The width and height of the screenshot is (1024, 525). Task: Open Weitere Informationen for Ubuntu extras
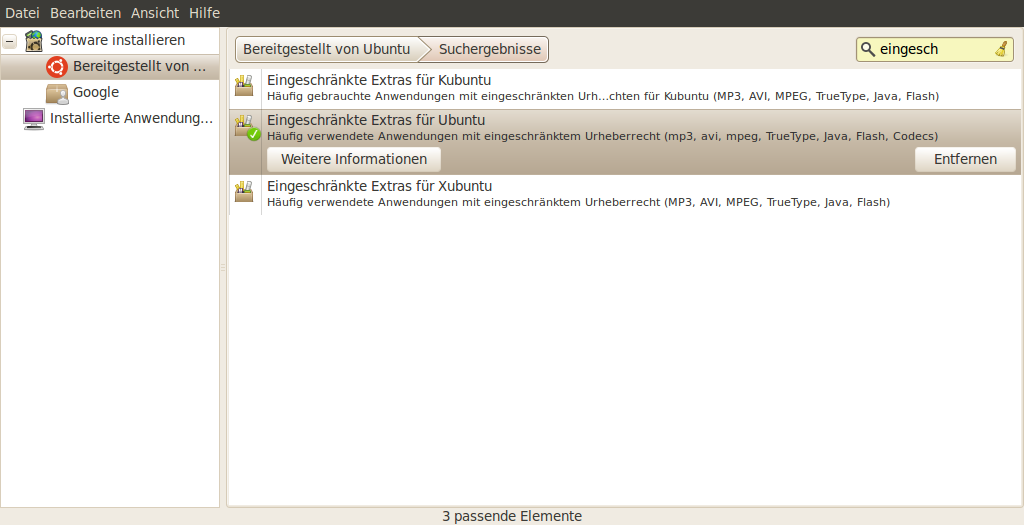tap(354, 159)
